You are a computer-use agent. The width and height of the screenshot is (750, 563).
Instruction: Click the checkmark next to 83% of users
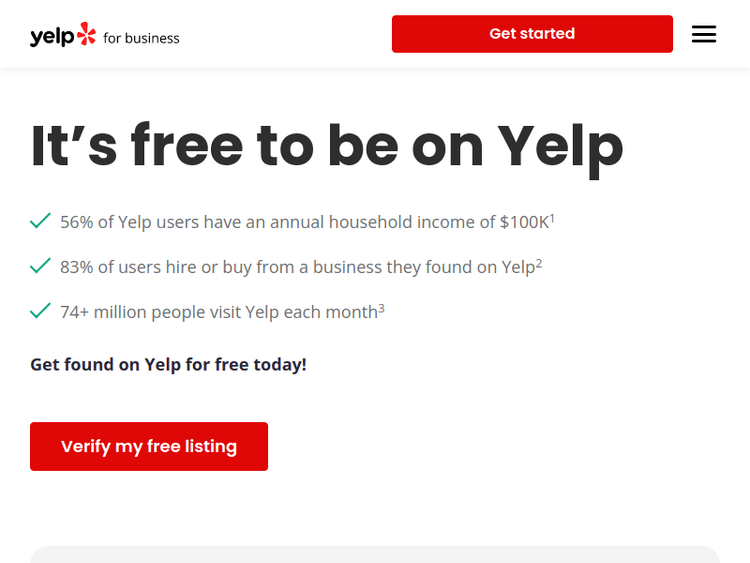(40, 266)
